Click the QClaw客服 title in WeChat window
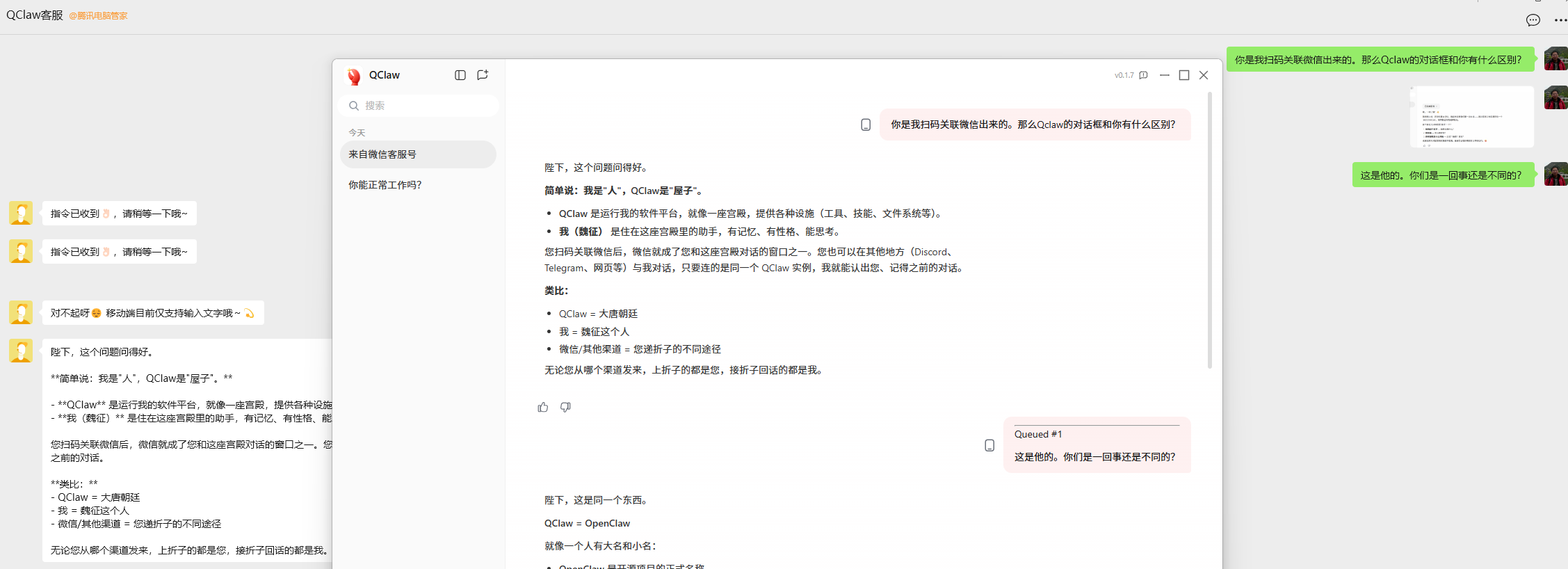The image size is (1568, 569). click(35, 15)
